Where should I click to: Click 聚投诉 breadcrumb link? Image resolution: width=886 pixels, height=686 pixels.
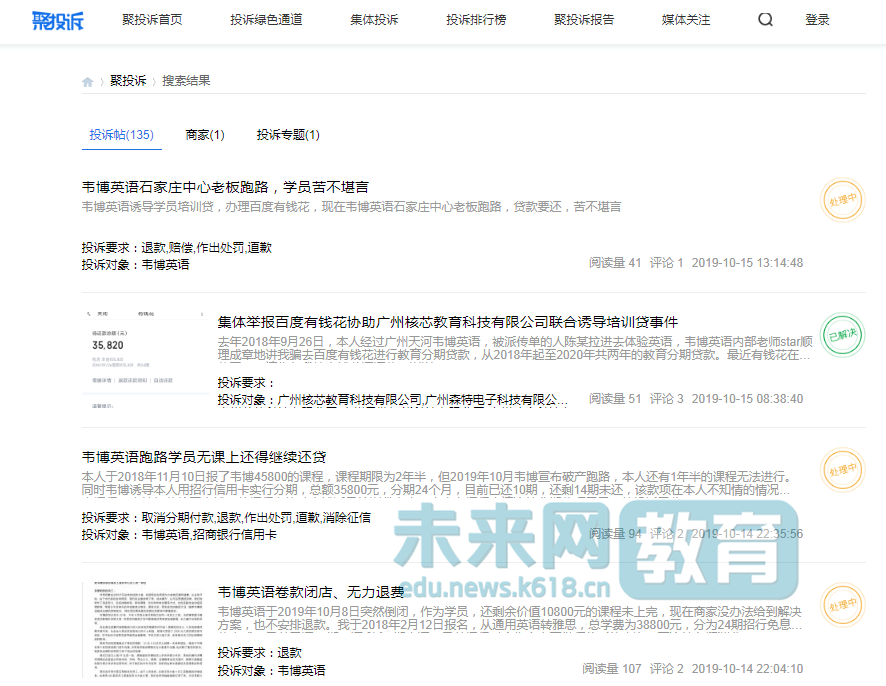tap(128, 81)
